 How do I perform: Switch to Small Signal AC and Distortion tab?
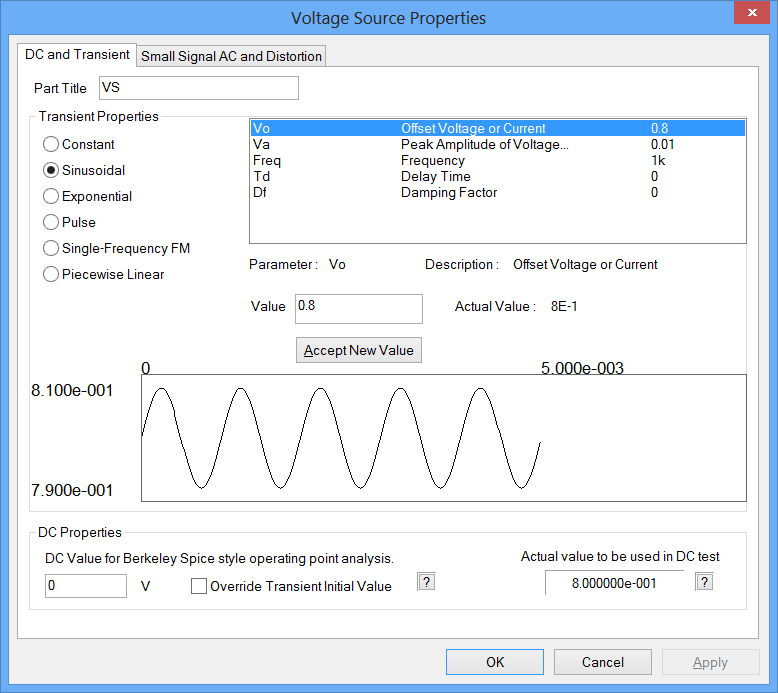coord(231,56)
